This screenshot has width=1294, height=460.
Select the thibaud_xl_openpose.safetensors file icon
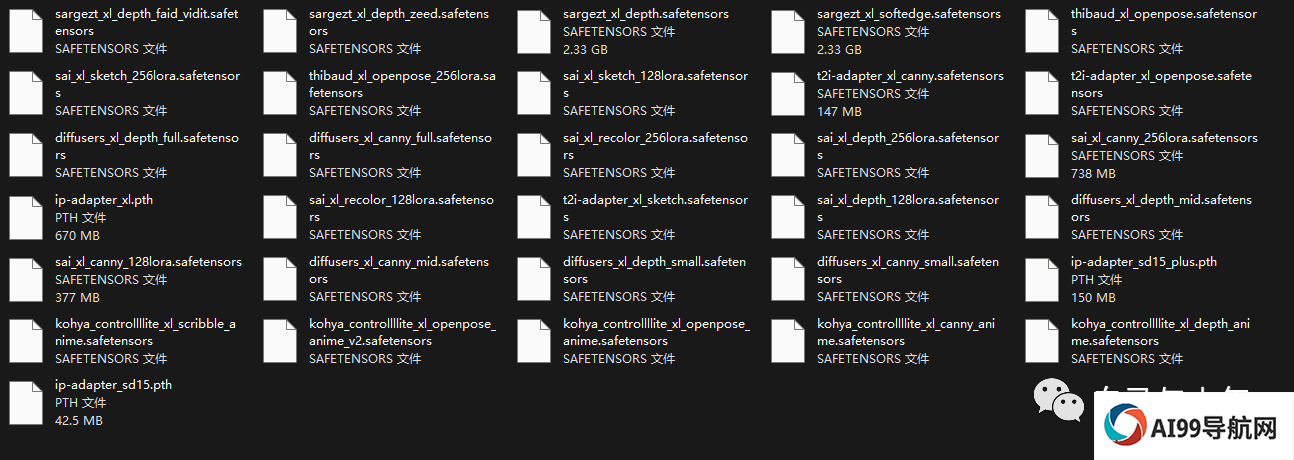[1042, 31]
